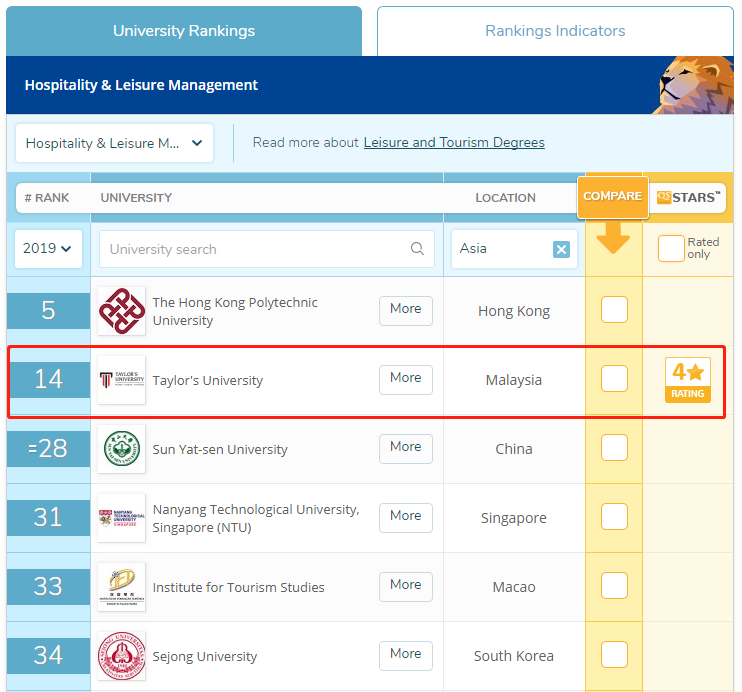Click More for Sejong University
The width and height of the screenshot is (742, 692).
[x=406, y=656]
